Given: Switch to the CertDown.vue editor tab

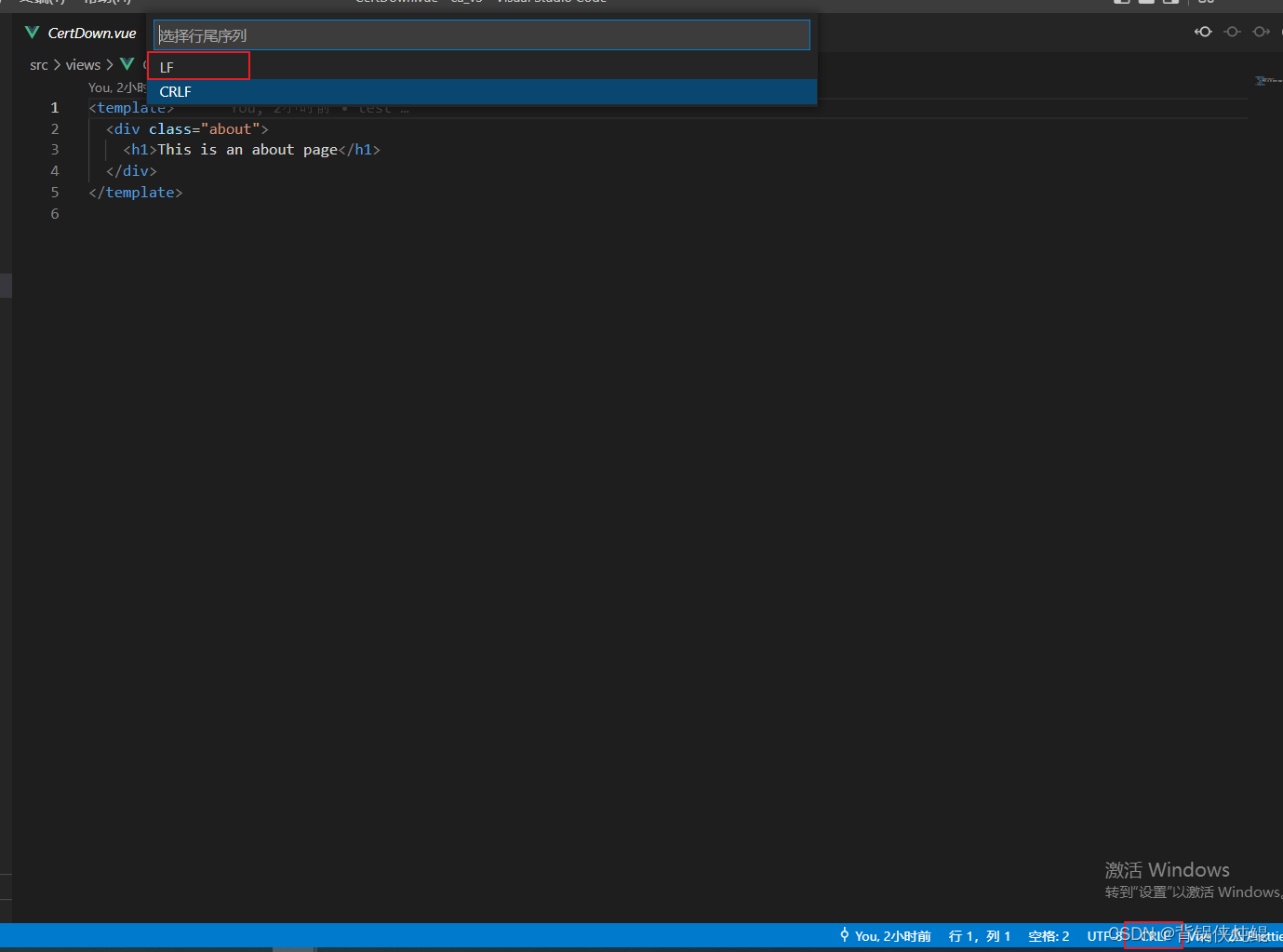Looking at the screenshot, I should tap(90, 32).
